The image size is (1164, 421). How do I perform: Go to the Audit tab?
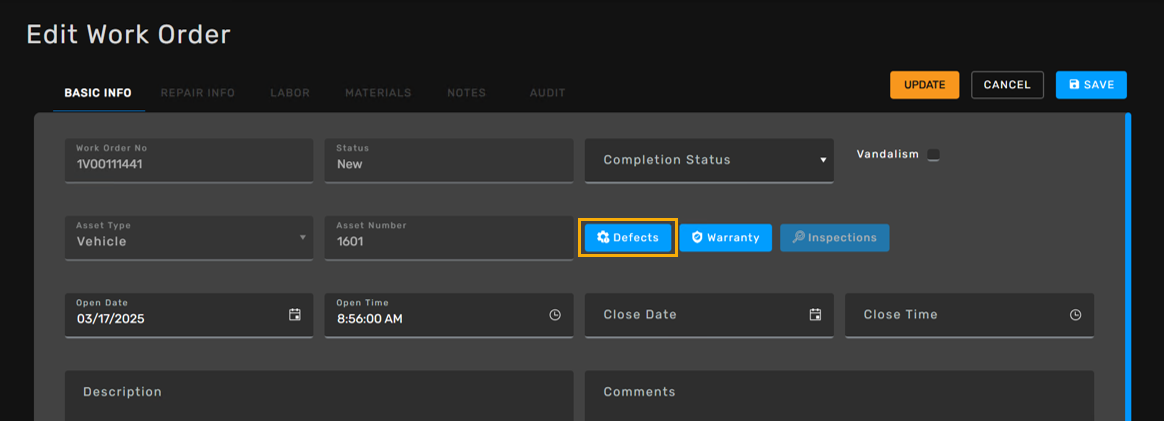click(x=547, y=93)
